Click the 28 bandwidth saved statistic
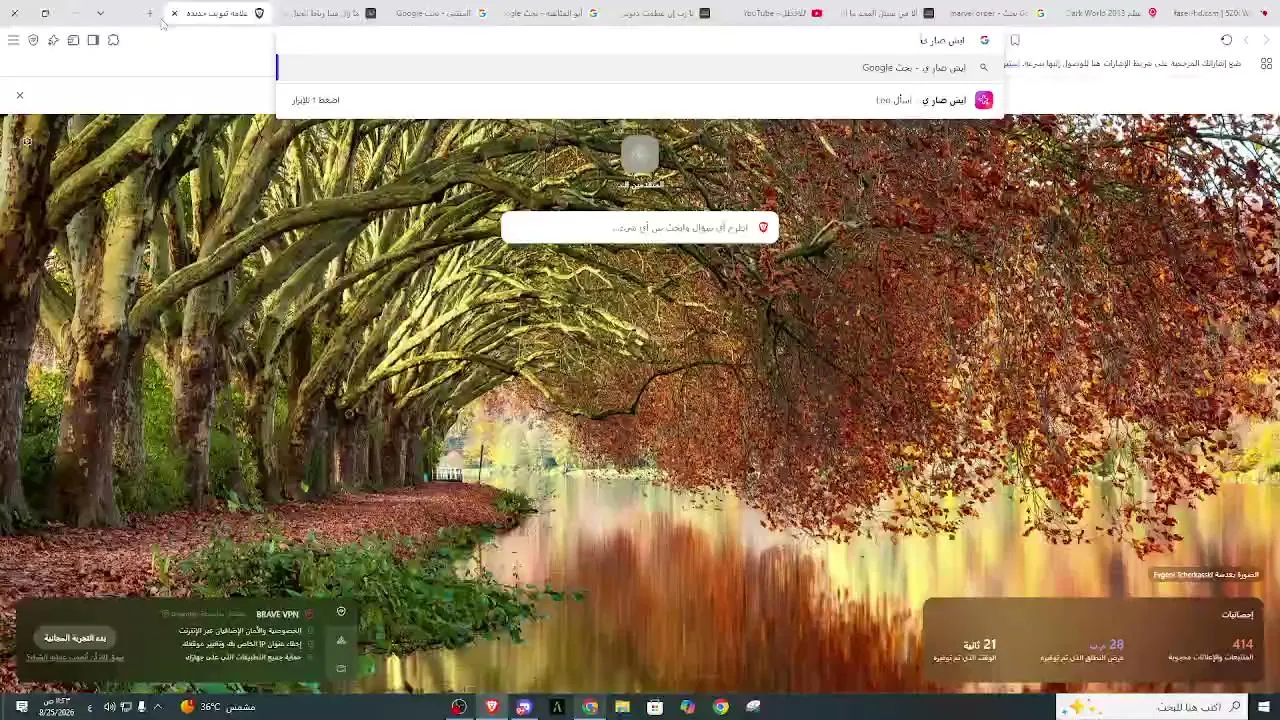The height and width of the screenshot is (720, 1280). pos(1082,650)
